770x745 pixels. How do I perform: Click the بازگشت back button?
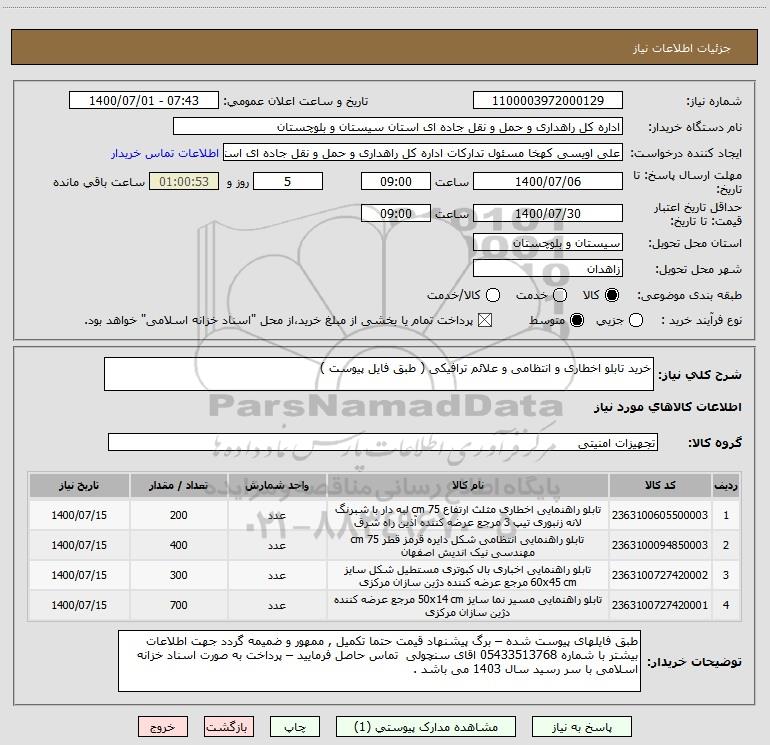[229, 727]
